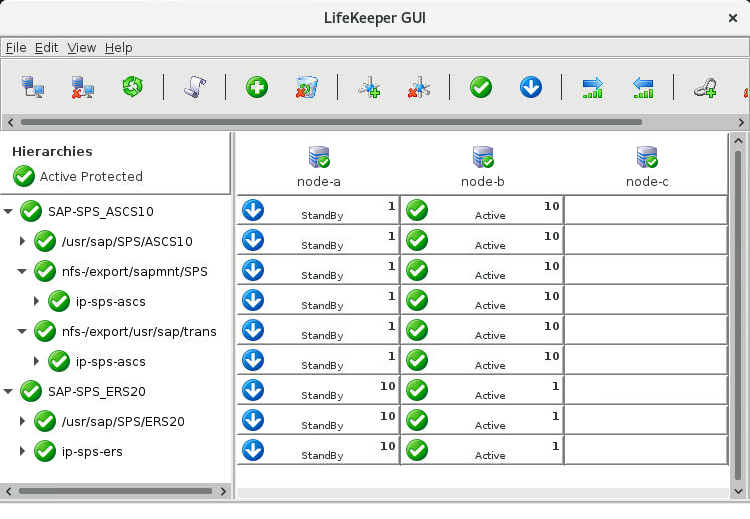Select the SAP-SPS_ERS20 resource label
The image size is (750, 519).
[97, 391]
